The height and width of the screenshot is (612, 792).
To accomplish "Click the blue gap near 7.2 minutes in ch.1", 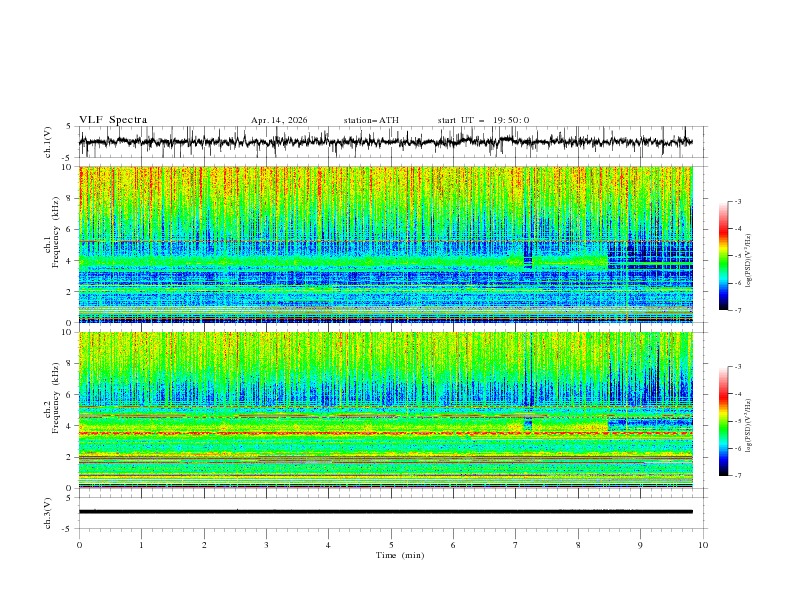I will [x=528, y=254].
